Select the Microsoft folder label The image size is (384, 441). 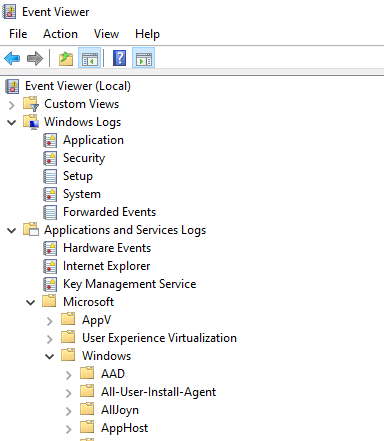tap(88, 302)
